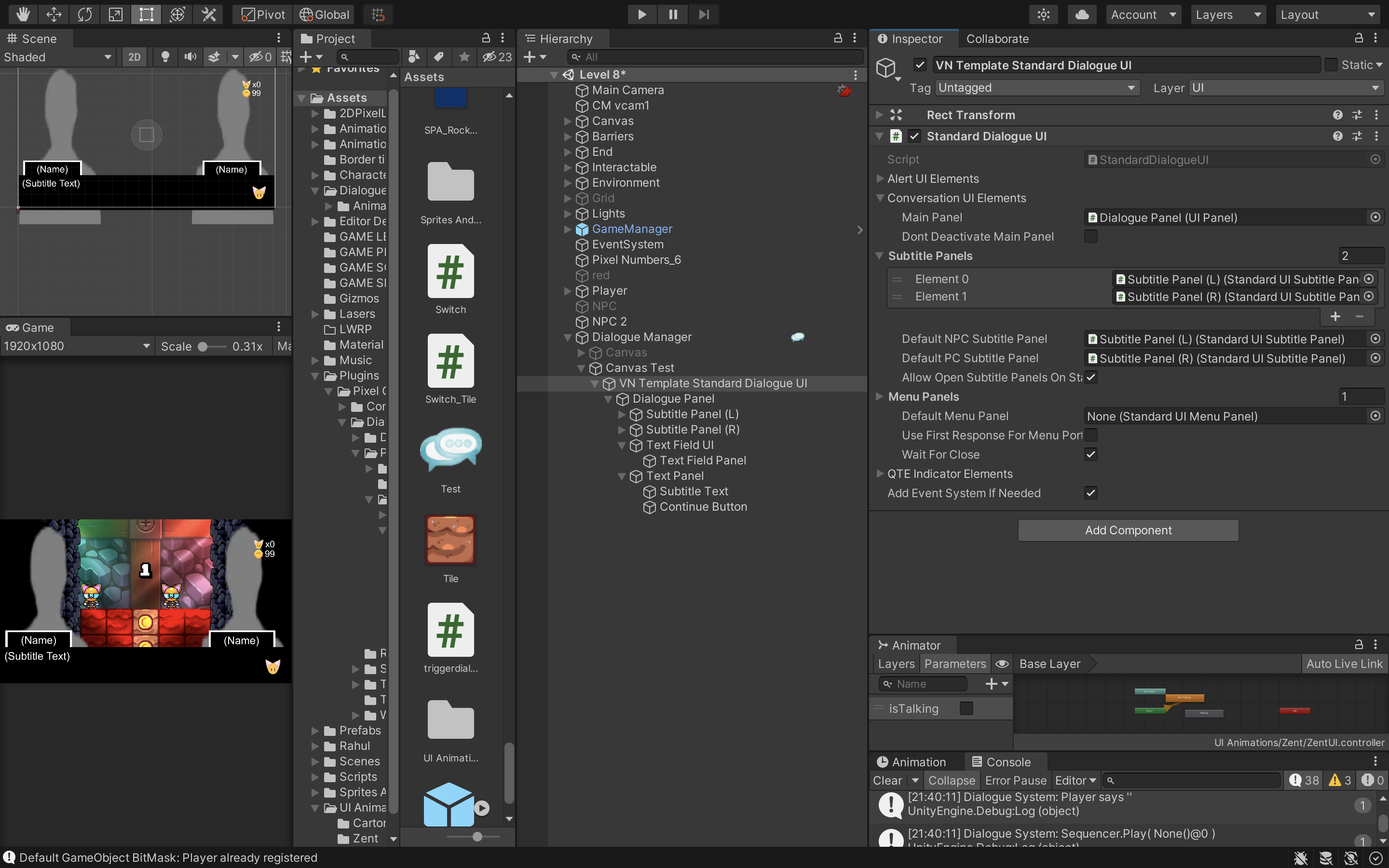
Task: Open the Shaded draw mode dropdown
Action: pos(57,57)
